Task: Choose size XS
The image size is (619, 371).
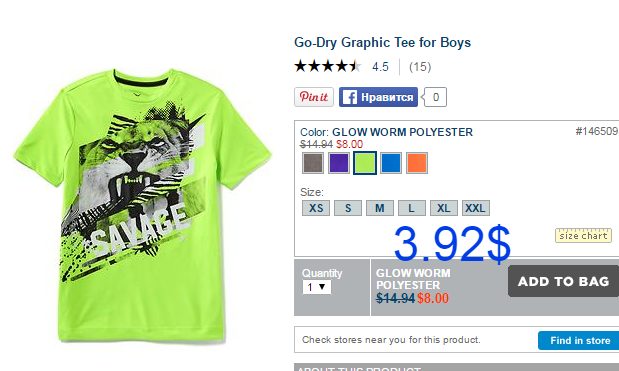Action: click(x=316, y=208)
